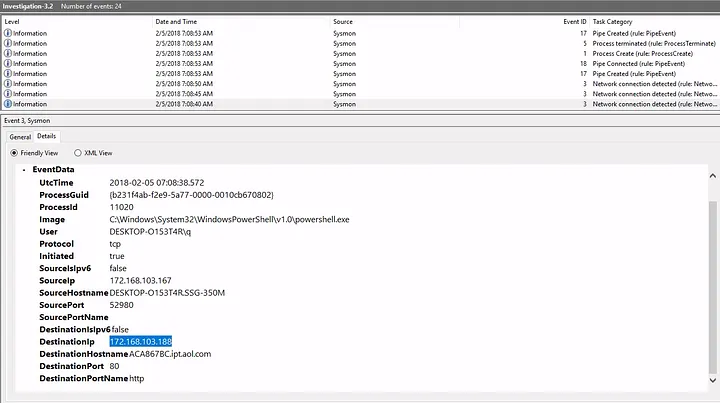Click the highlighted DestinationIp value 172.168.103.188
The height and width of the screenshot is (403, 720).
pos(141,341)
